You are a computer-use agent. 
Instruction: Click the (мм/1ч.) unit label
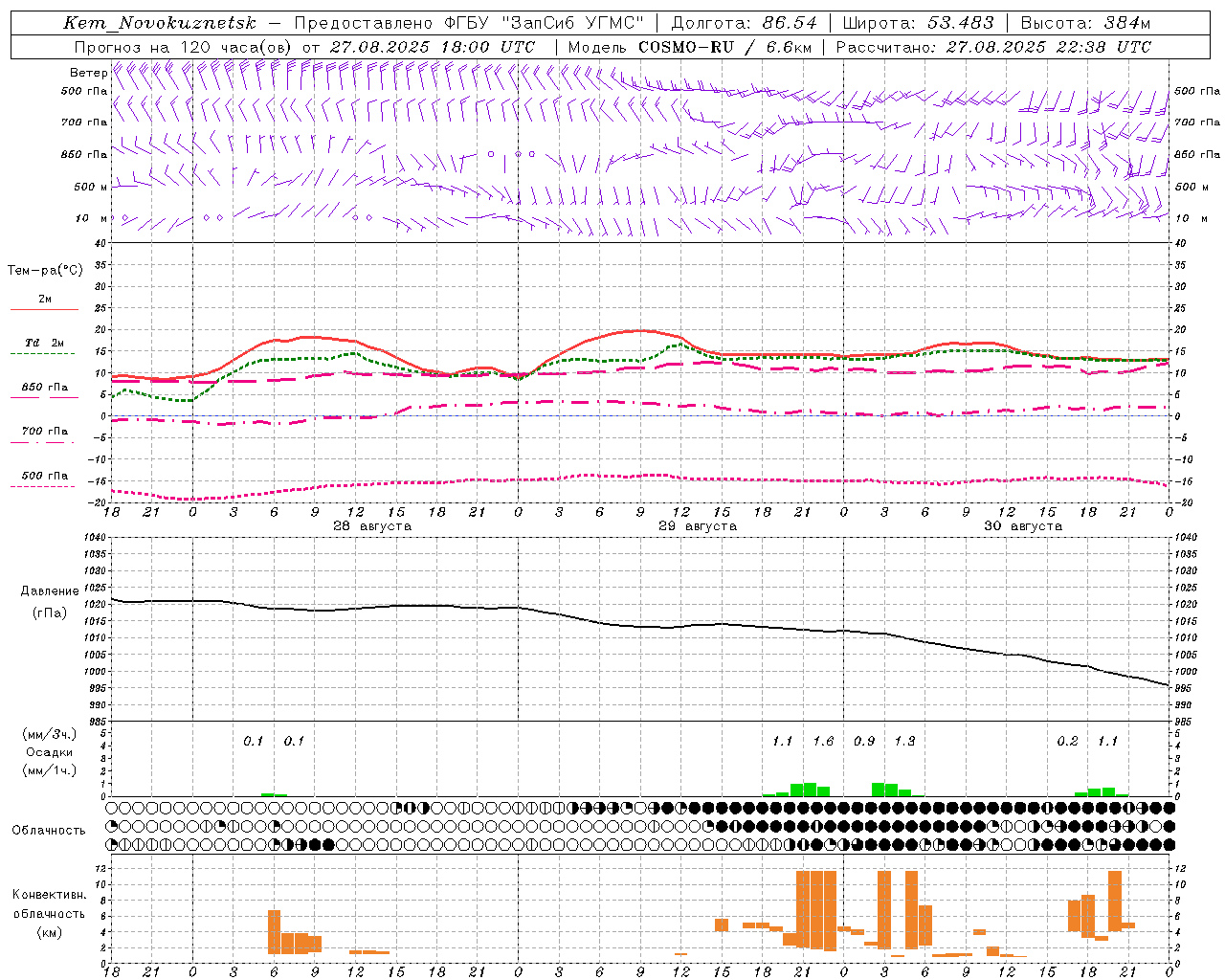tap(50, 770)
